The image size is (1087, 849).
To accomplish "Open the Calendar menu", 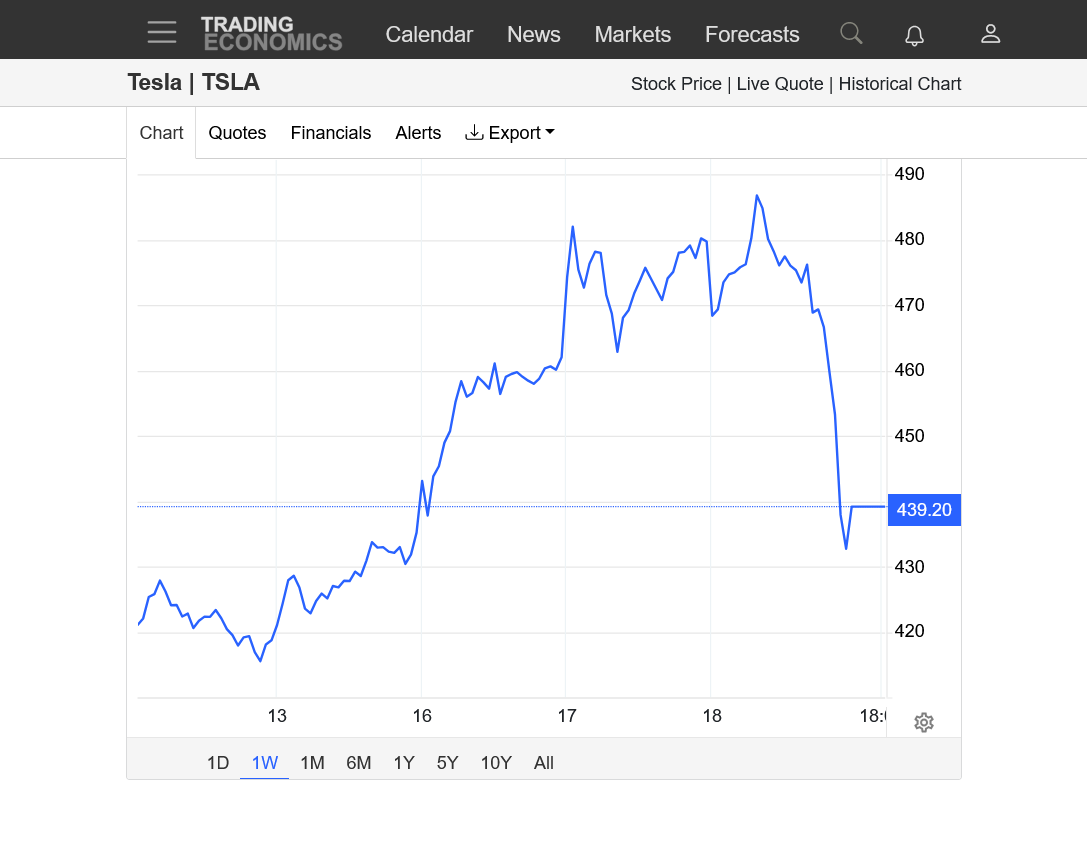I will (x=429, y=35).
